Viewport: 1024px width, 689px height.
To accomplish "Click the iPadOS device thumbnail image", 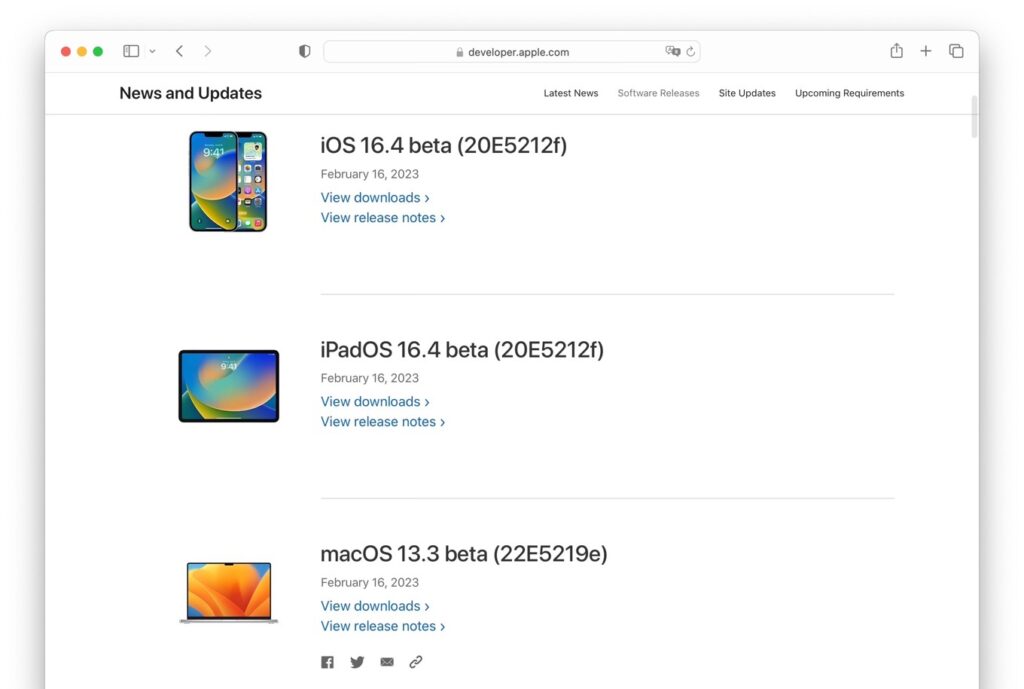I will coord(228,385).
